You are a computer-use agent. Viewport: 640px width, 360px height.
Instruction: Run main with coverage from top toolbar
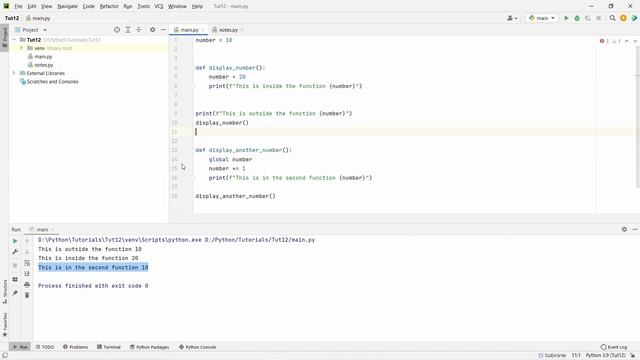(x=588, y=18)
